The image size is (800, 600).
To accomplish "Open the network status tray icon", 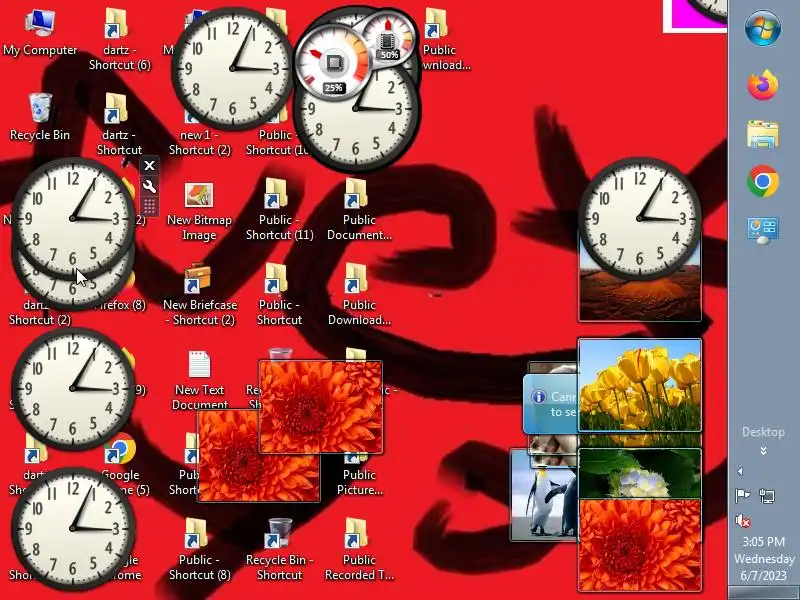I will tap(767, 495).
